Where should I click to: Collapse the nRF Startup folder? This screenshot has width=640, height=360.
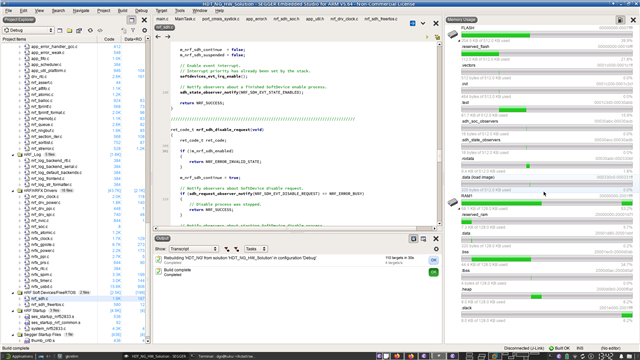13,311
